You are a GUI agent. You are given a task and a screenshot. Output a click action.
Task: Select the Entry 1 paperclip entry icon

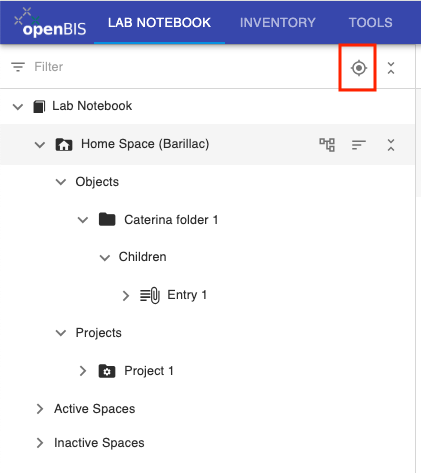coord(150,295)
